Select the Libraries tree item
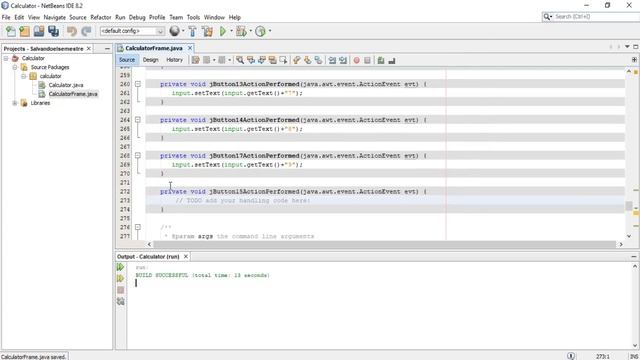This screenshot has width=640, height=360. pos(40,103)
